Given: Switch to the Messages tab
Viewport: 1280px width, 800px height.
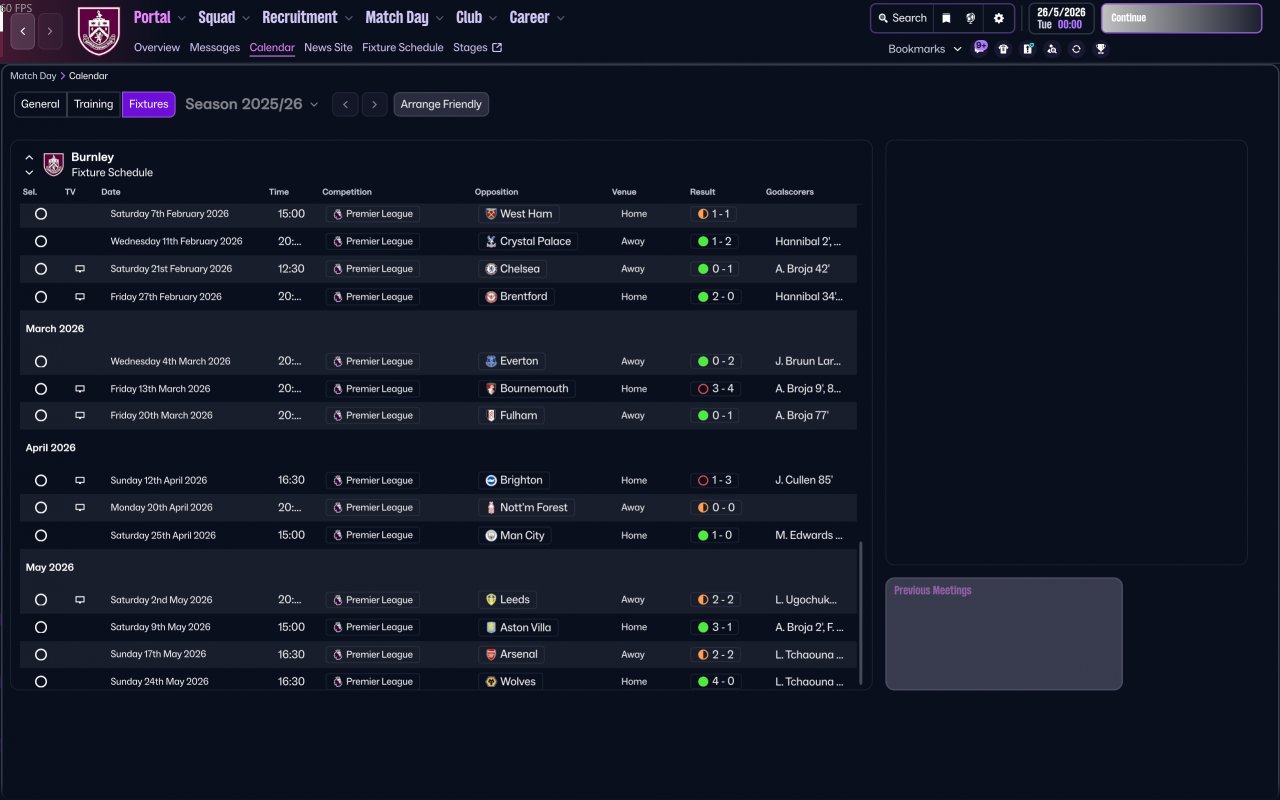Looking at the screenshot, I should 215,47.
